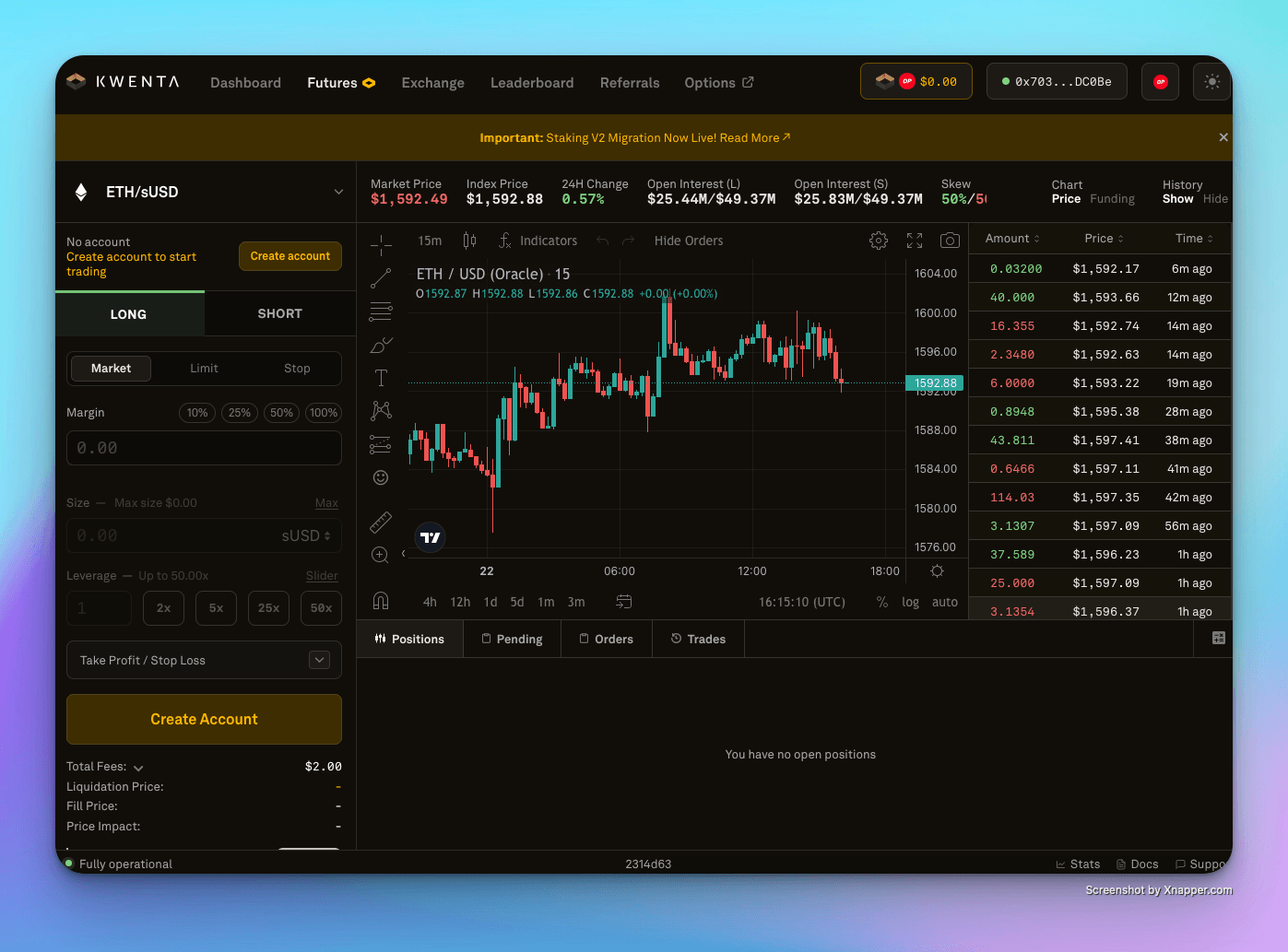Select Market order type

point(111,369)
